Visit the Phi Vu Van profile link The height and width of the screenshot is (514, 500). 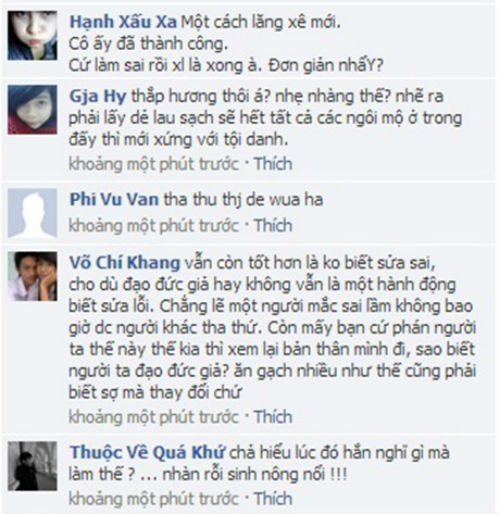click(x=114, y=200)
